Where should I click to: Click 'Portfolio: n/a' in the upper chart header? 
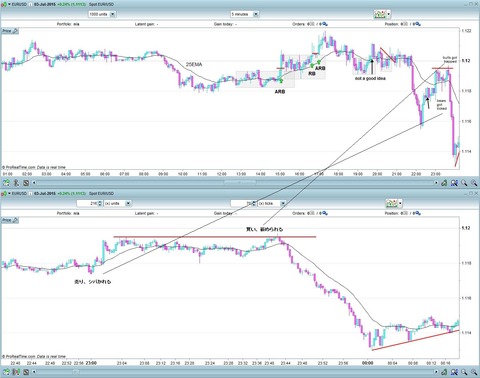[x=68, y=24]
